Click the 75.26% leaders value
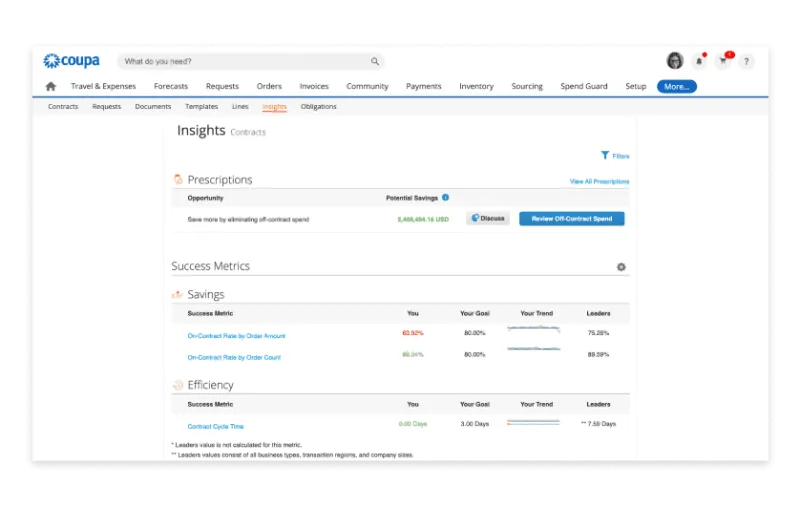Viewport: 800px width, 507px height. [598, 333]
